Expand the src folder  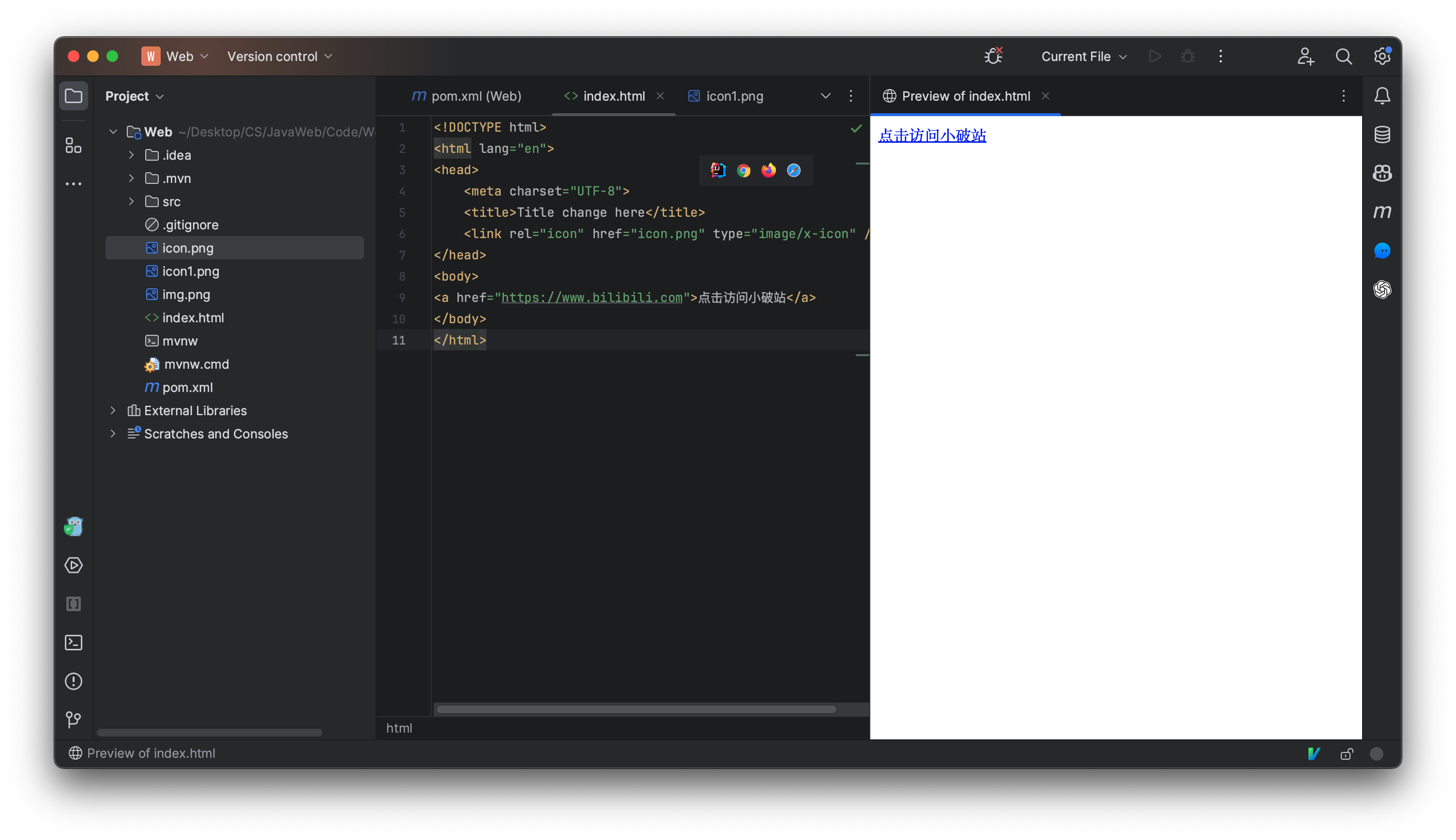(131, 201)
